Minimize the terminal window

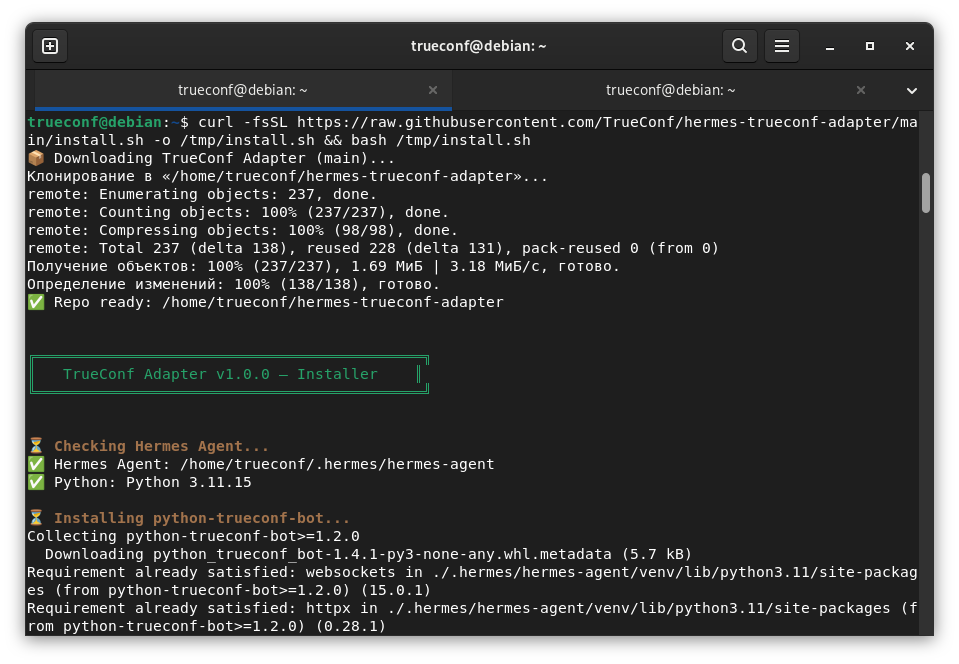tap(830, 46)
